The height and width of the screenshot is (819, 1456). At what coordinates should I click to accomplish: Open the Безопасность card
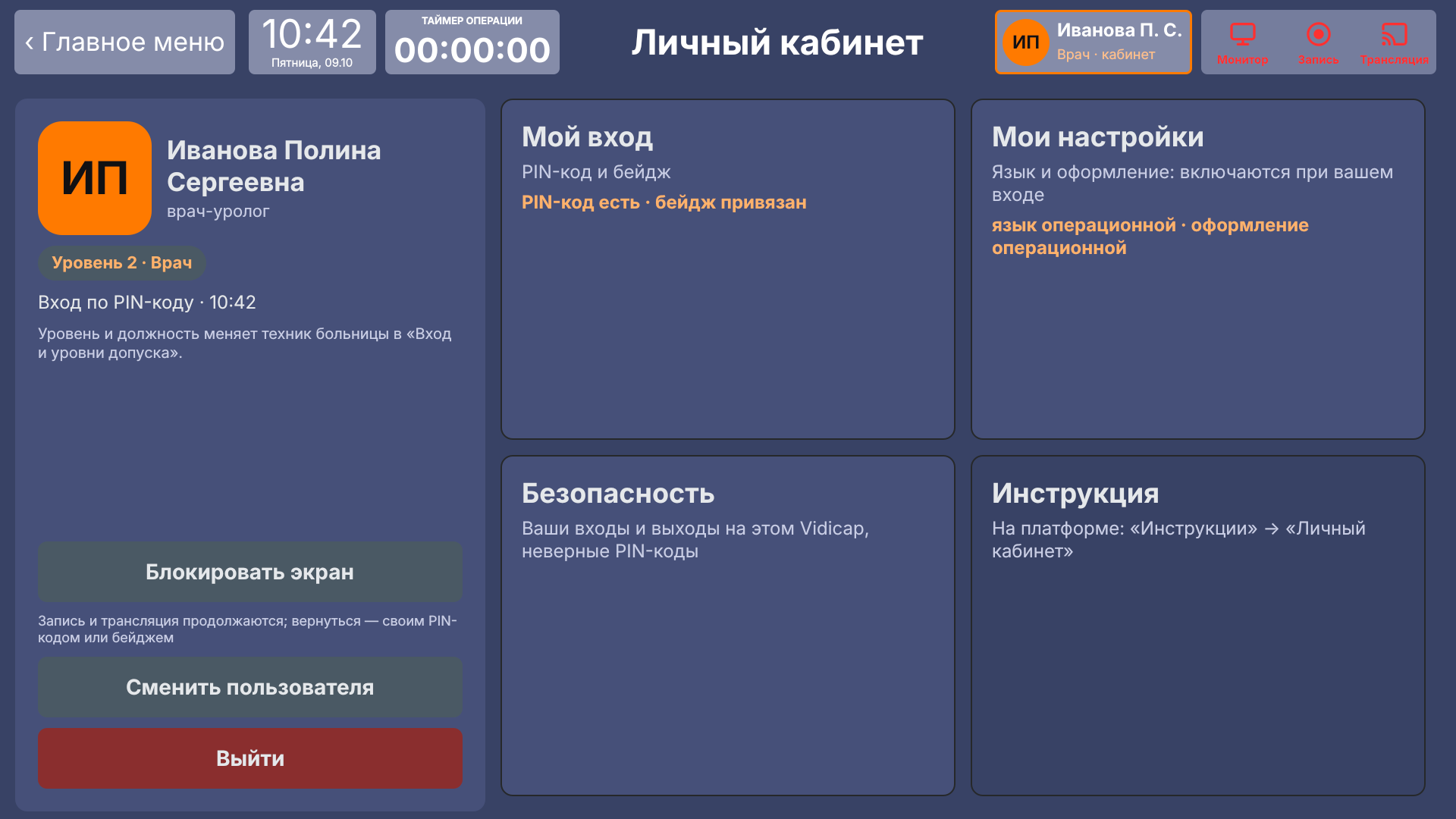(728, 626)
